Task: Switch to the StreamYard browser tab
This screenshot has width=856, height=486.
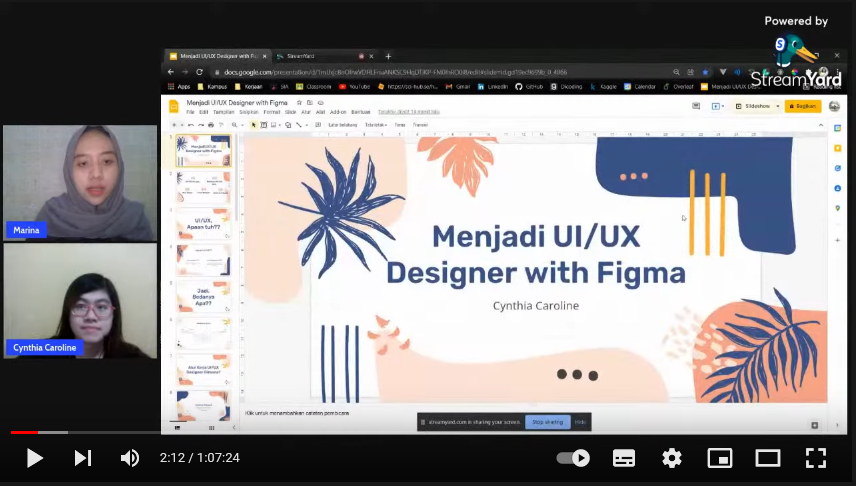Action: click(324, 56)
